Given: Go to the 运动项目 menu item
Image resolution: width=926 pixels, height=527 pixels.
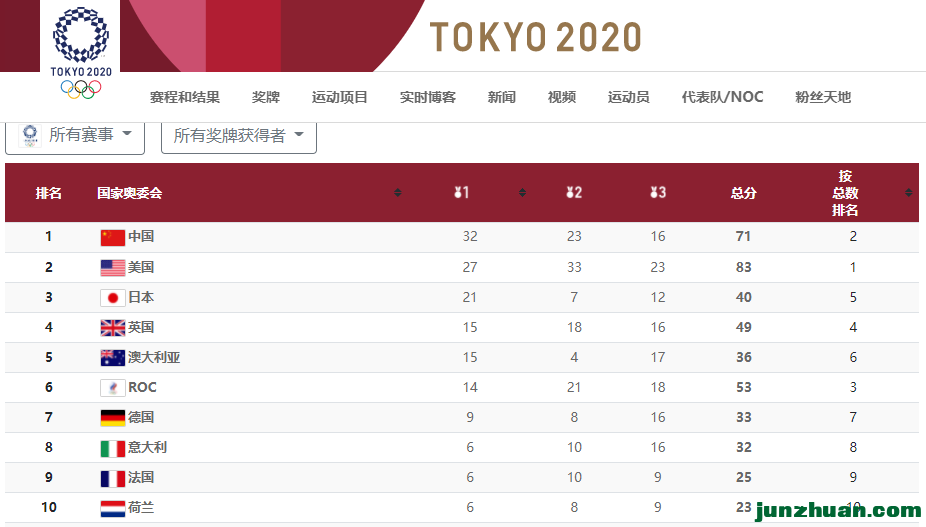Looking at the screenshot, I should pyautogui.click(x=340, y=97).
